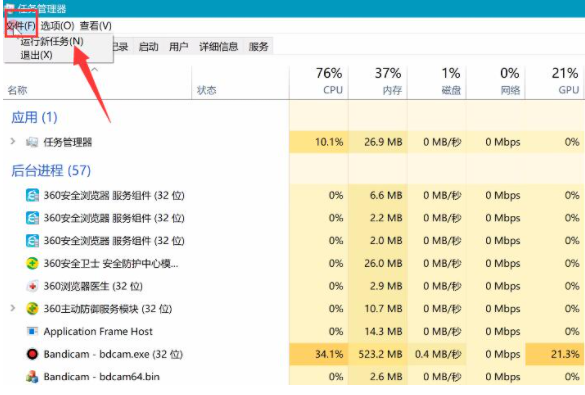
Task: Switch to the 服务 tab
Action: click(x=259, y=47)
